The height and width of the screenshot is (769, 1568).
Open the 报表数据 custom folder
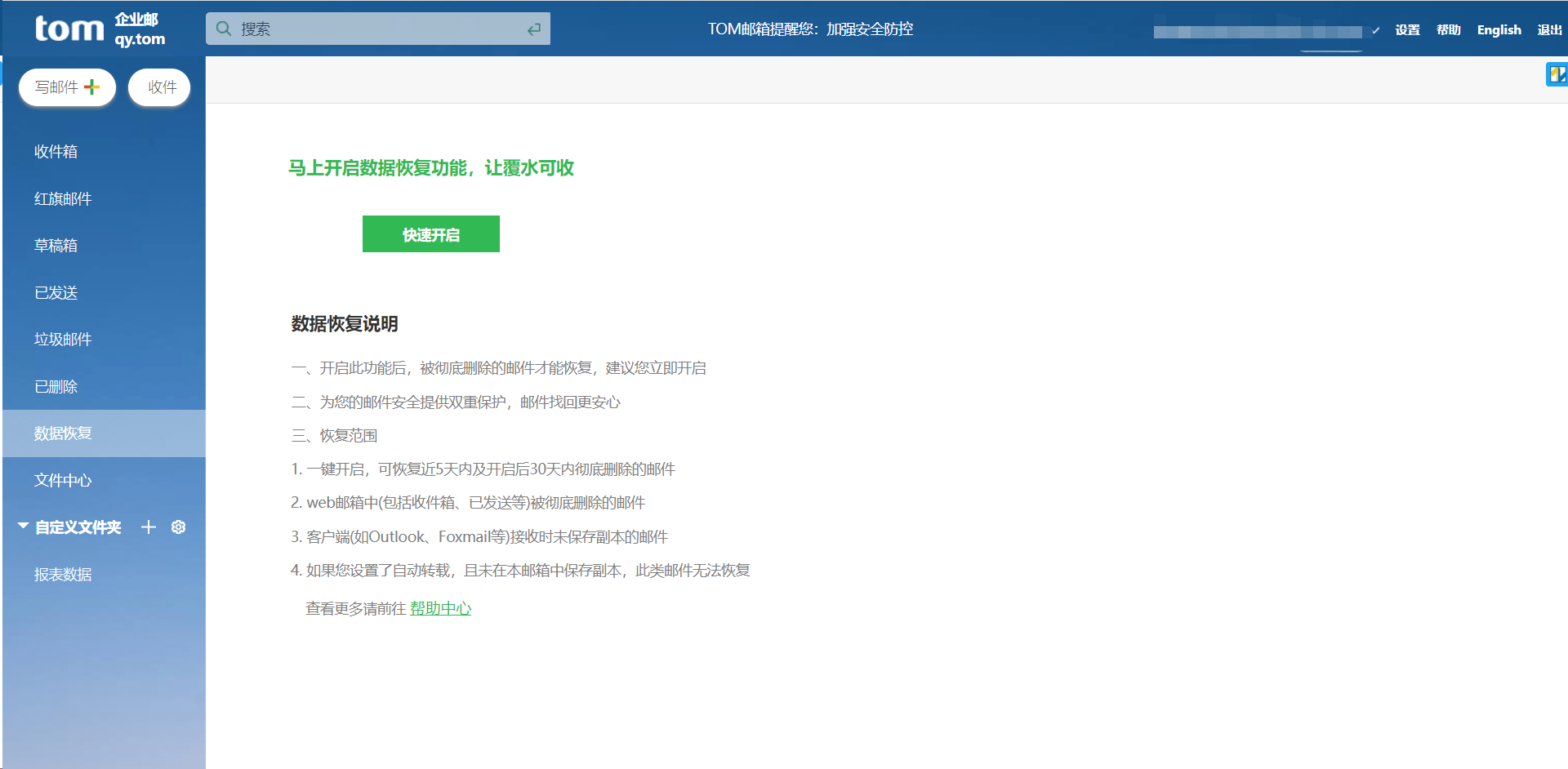pos(63,574)
